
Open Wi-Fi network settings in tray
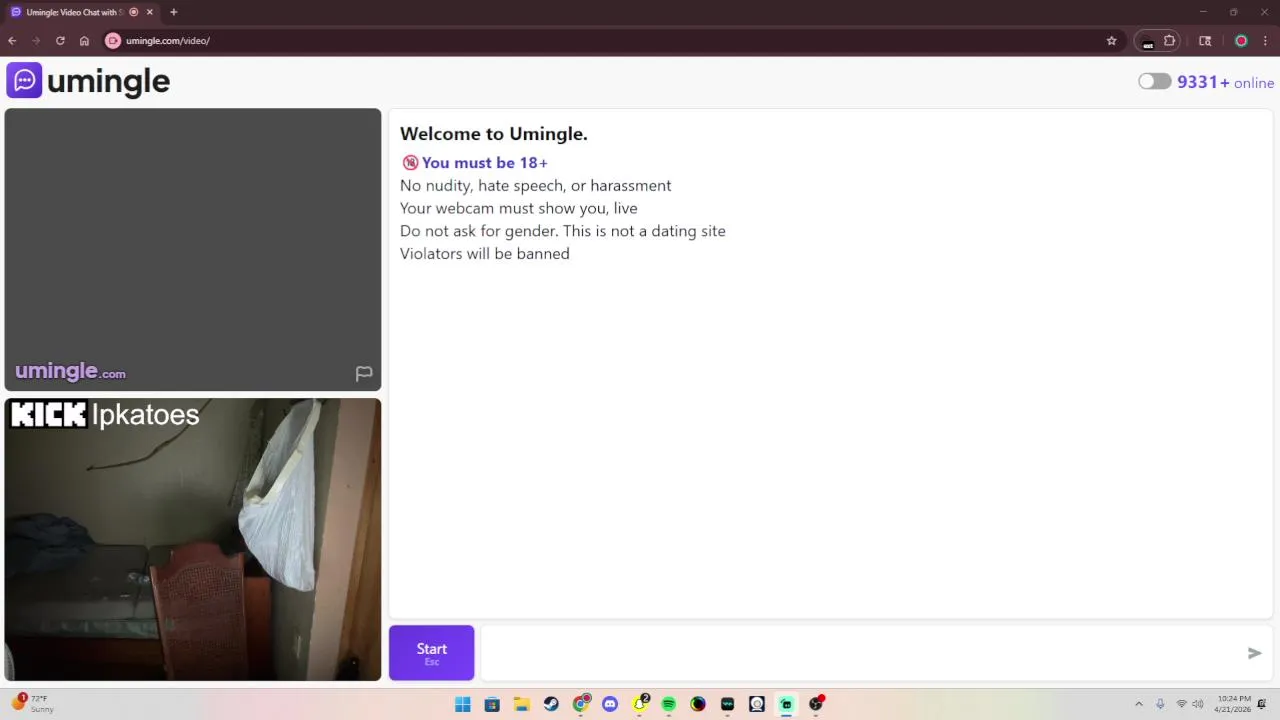(x=1182, y=704)
